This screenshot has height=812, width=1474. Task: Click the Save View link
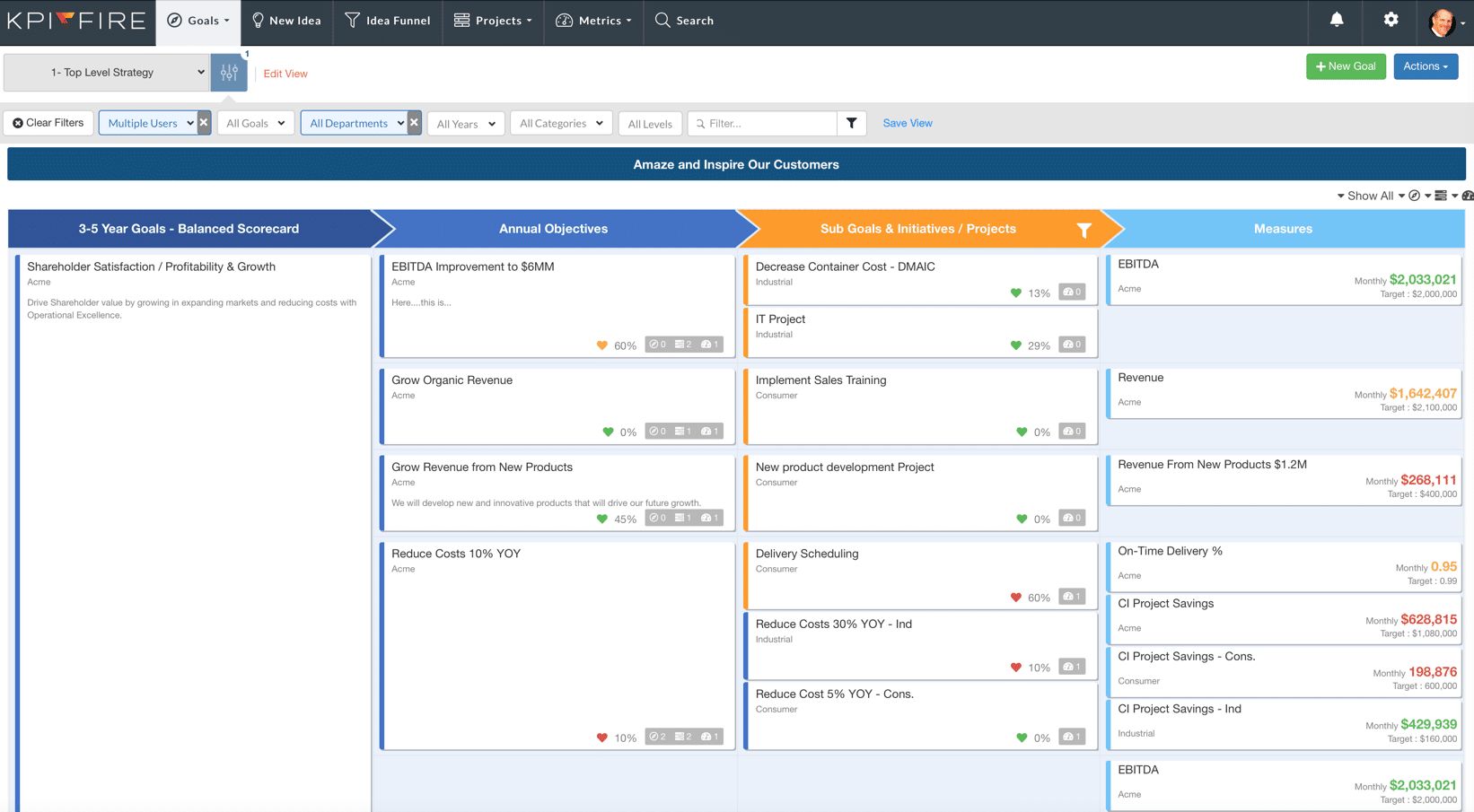(x=908, y=123)
